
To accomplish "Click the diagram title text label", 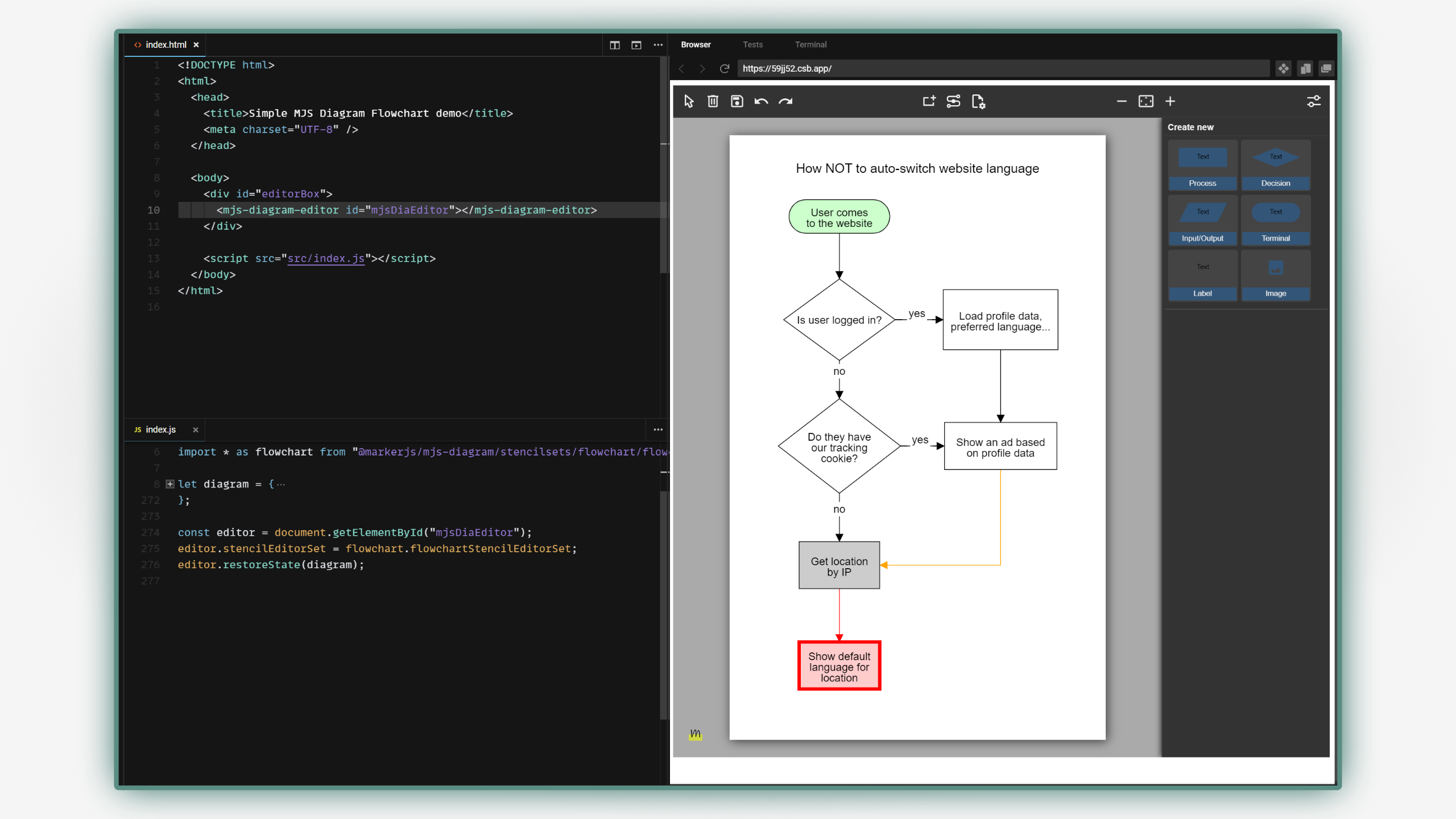I will (x=917, y=168).
